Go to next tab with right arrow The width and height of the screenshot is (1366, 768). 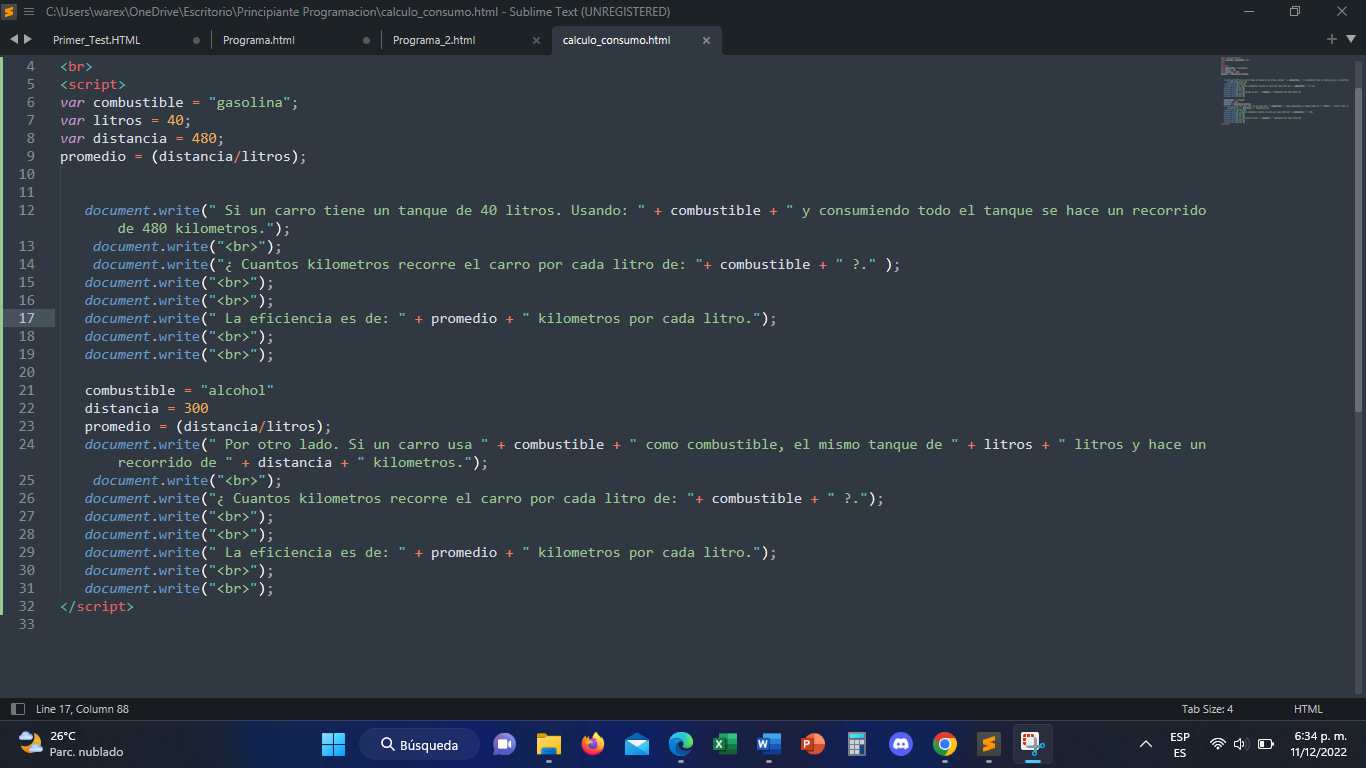27,39
